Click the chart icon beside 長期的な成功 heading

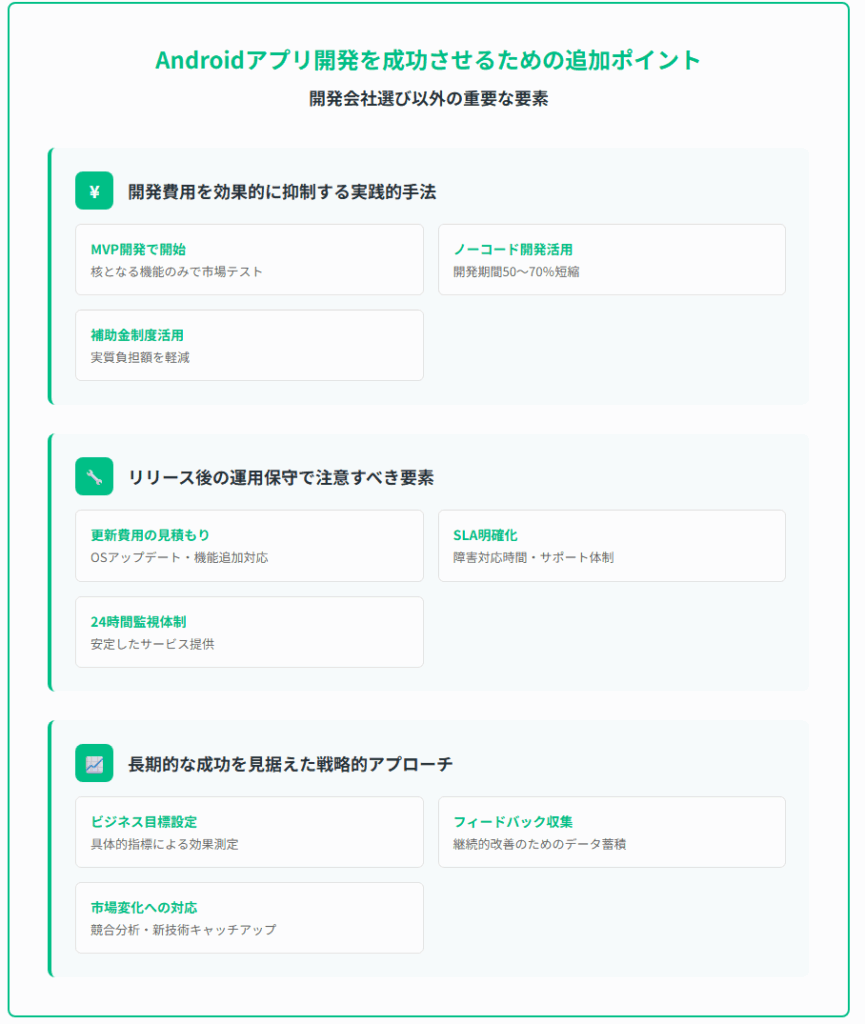point(94,763)
